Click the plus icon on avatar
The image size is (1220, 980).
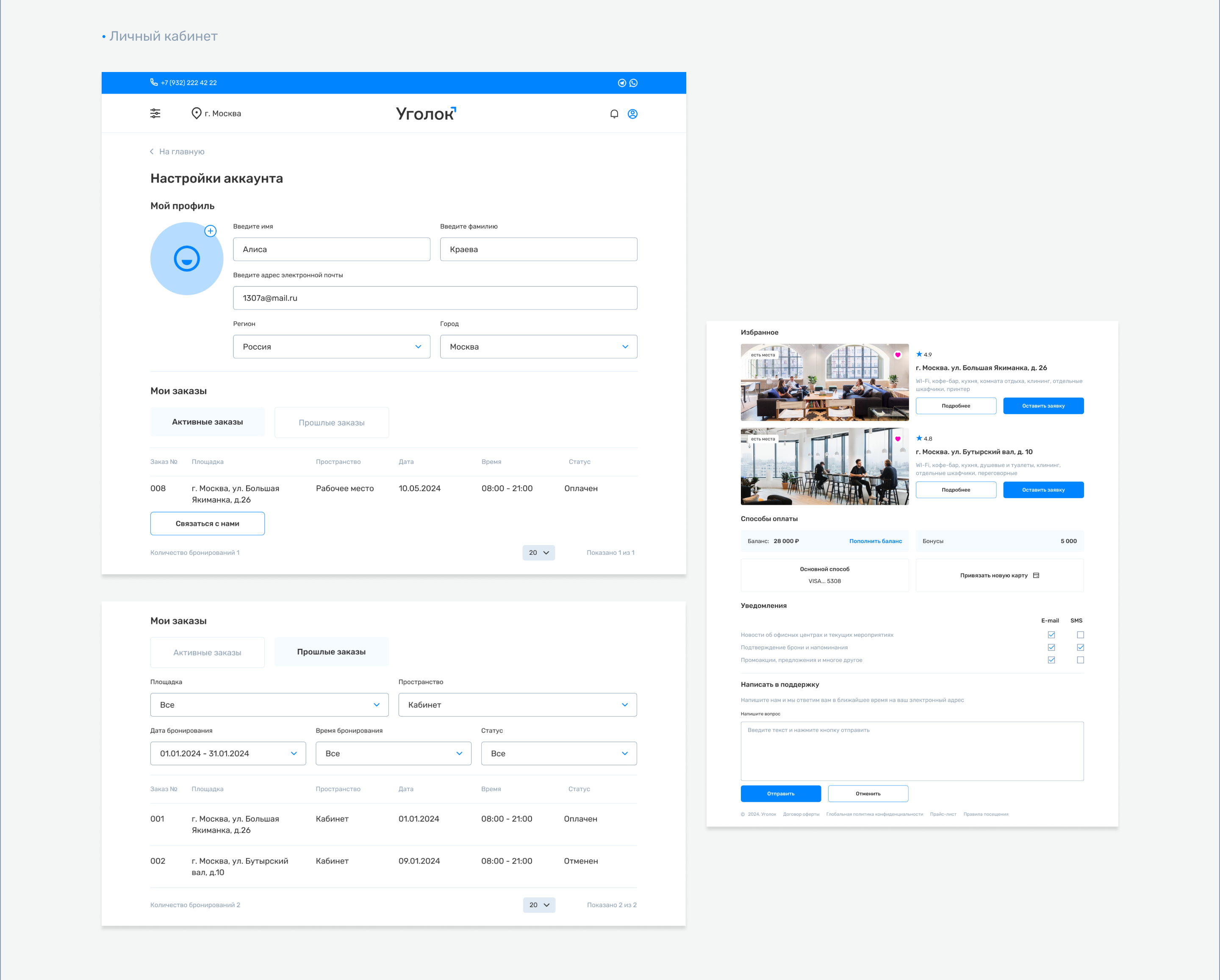coord(211,231)
